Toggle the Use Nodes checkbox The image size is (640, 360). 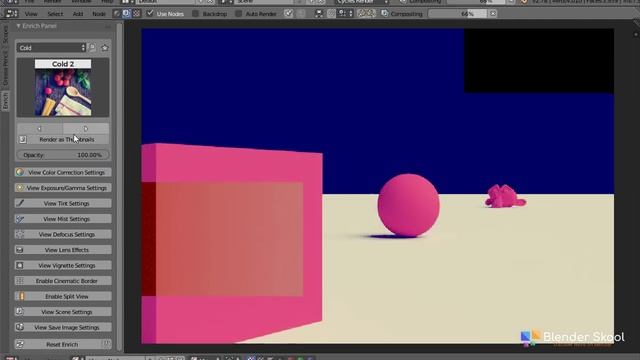[x=150, y=13]
